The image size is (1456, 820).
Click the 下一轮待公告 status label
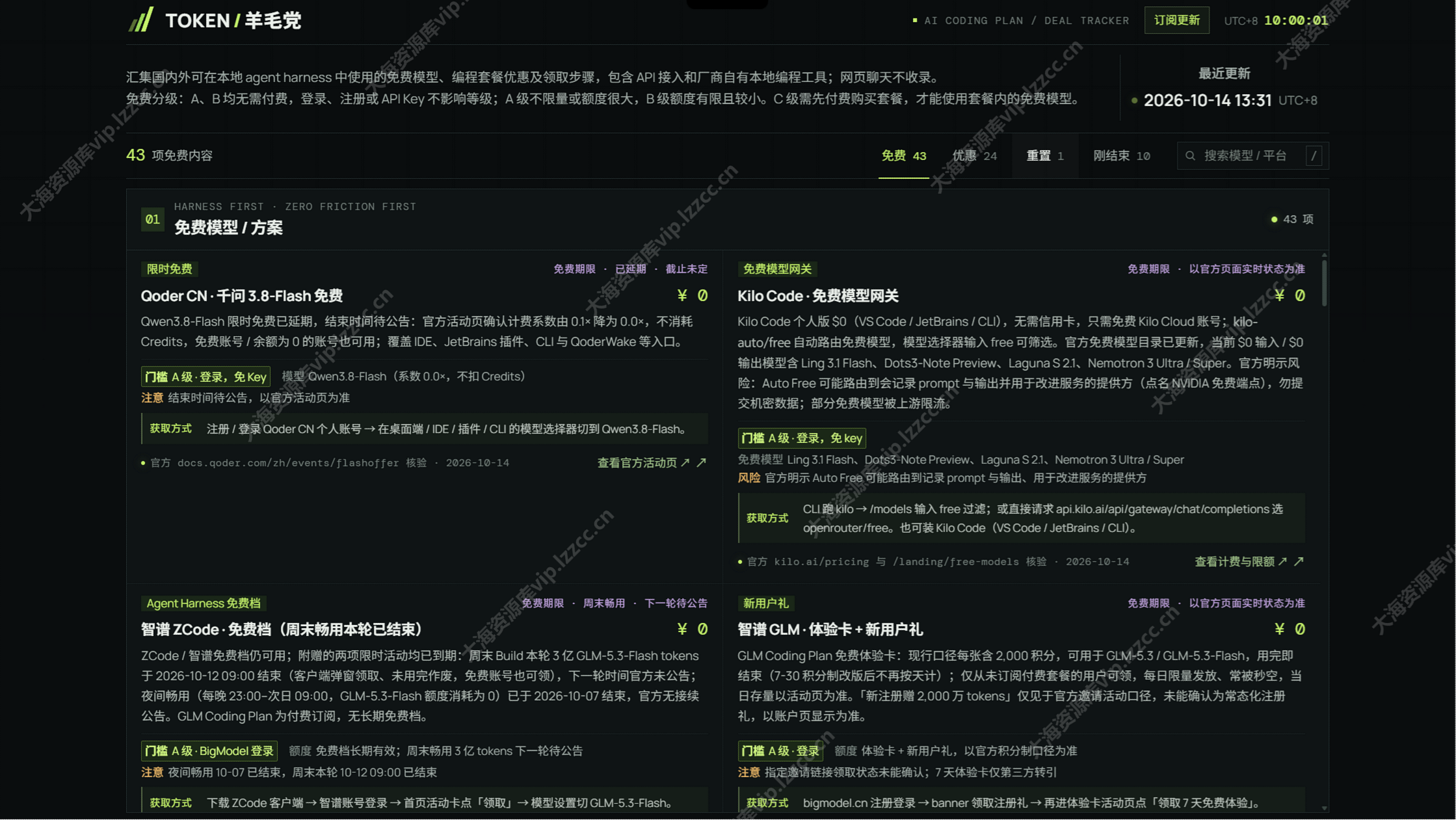point(676,603)
